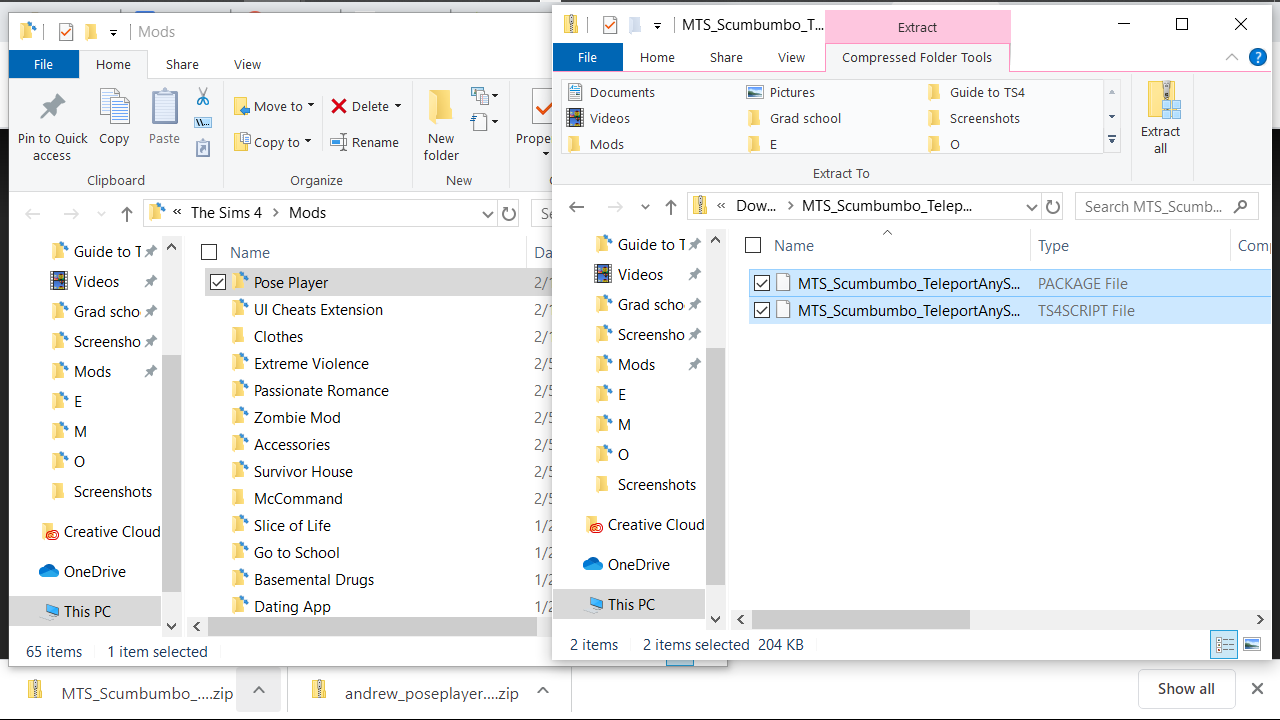The height and width of the screenshot is (720, 1280).
Task: Open the andrew_poseplayer zip download item
Action: [417, 692]
